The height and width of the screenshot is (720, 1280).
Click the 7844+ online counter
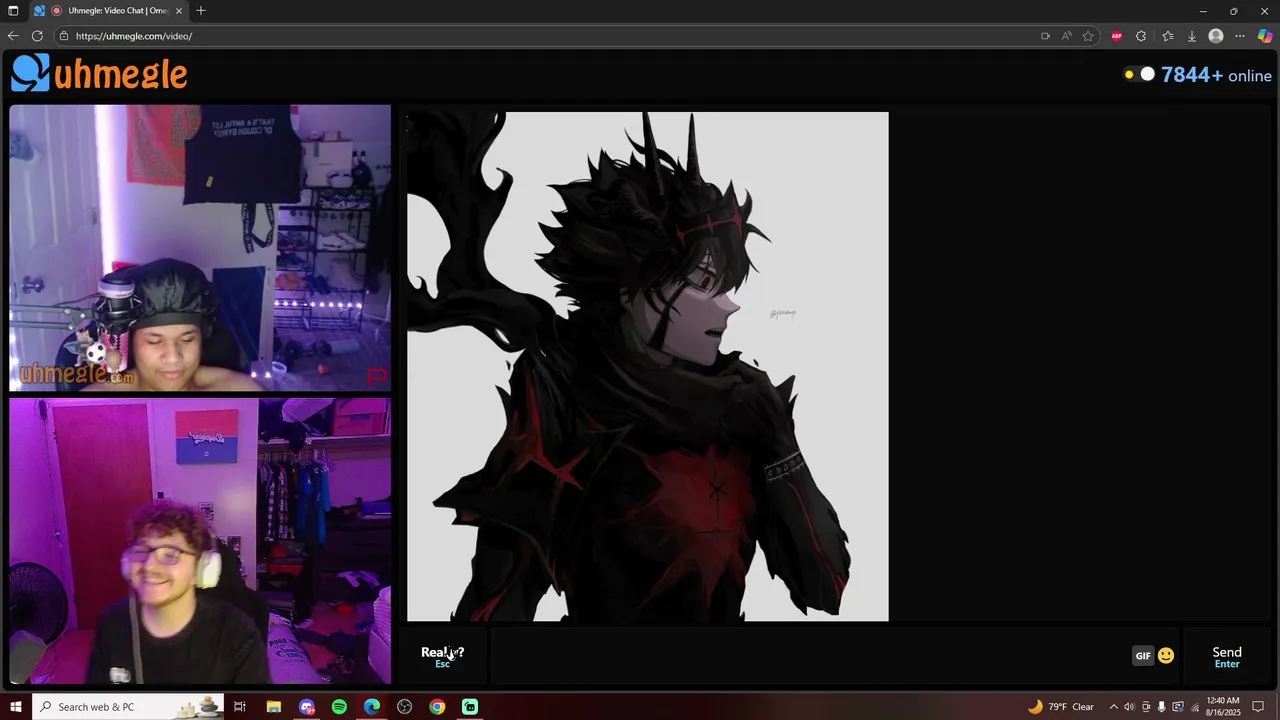click(x=1216, y=75)
